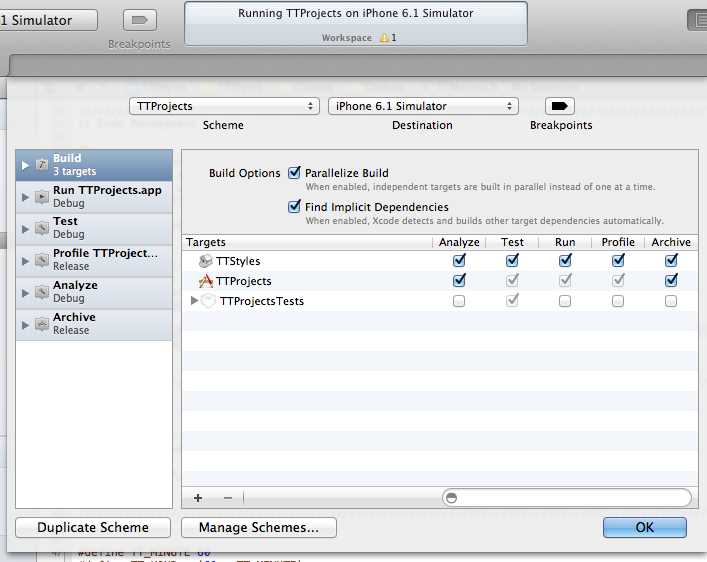
Task: Expand the Test action disclosure triangle
Action: [x=25, y=229]
